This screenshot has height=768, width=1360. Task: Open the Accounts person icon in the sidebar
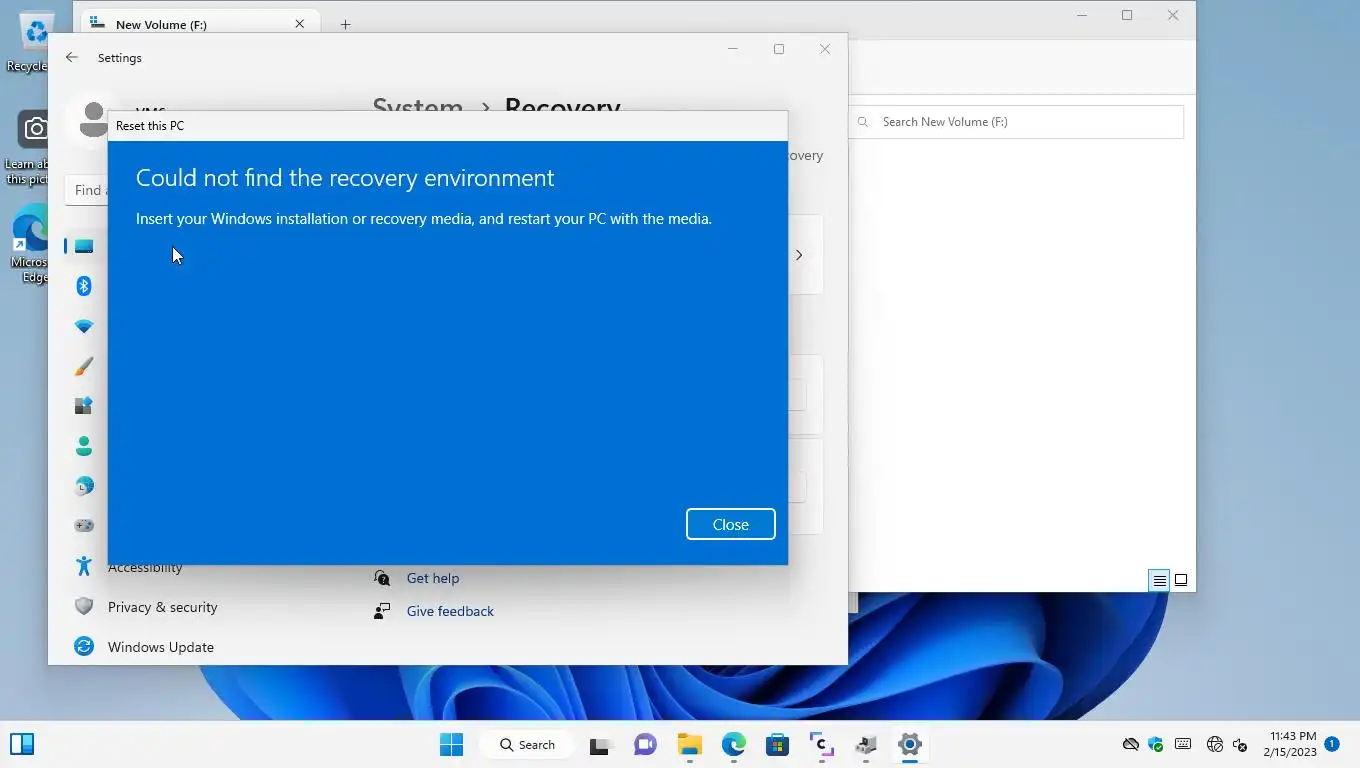[x=84, y=446]
